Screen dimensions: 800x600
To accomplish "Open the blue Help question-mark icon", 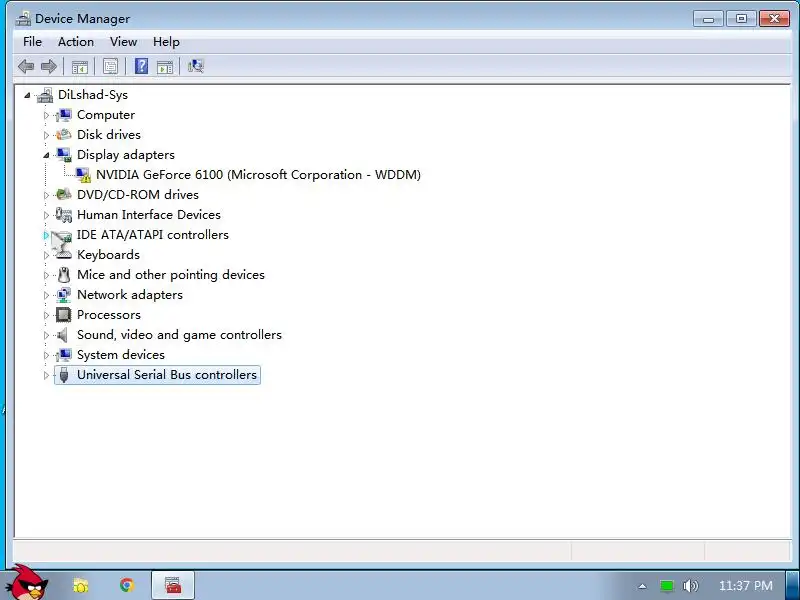I will [141, 66].
